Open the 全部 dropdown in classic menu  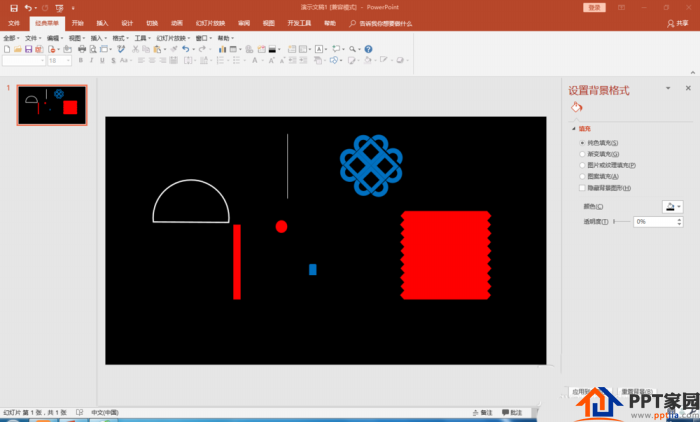pos(11,38)
